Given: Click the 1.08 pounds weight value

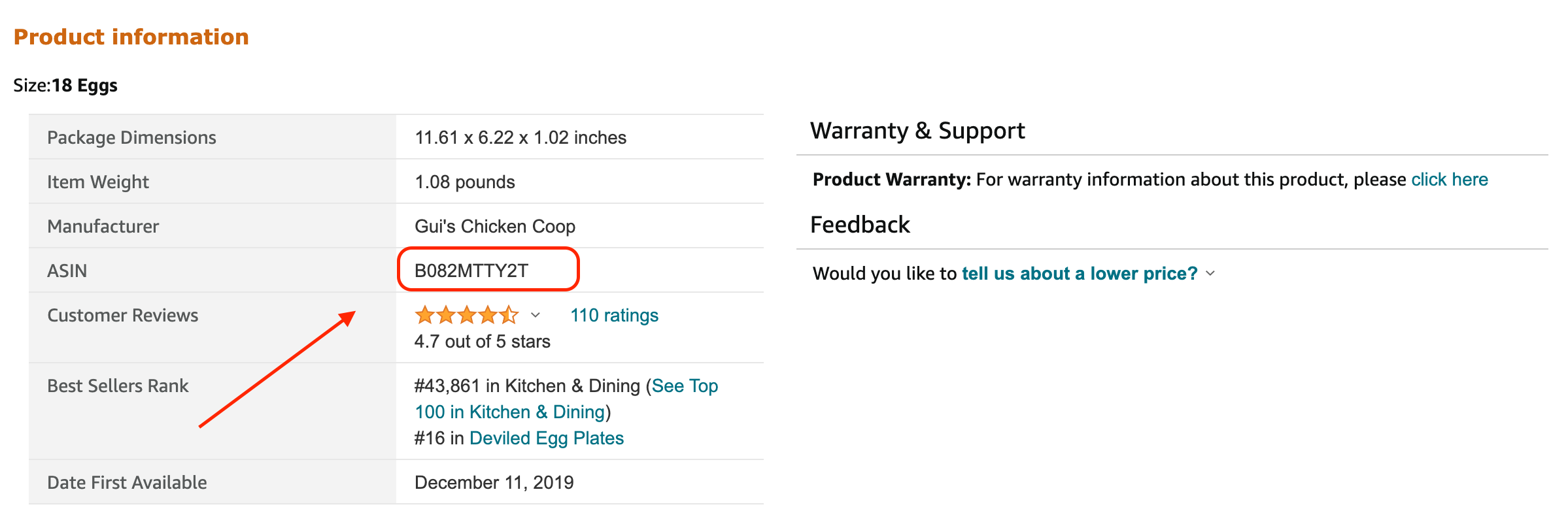Looking at the screenshot, I should (x=465, y=182).
